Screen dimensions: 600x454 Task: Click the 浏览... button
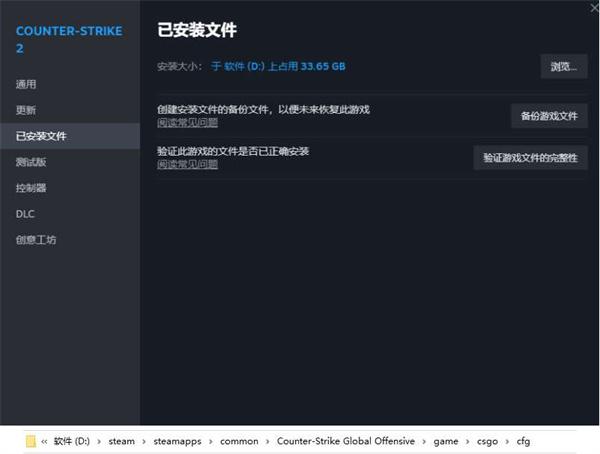(564, 67)
